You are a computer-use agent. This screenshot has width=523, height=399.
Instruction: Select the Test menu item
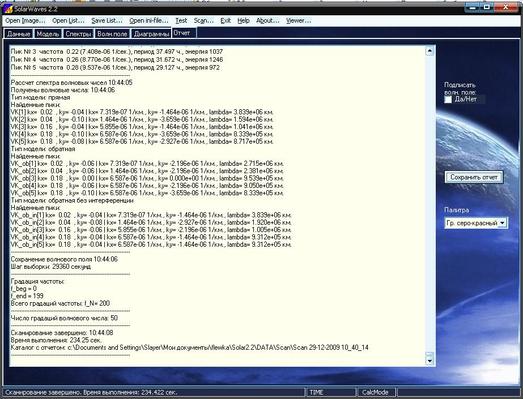tap(181, 21)
